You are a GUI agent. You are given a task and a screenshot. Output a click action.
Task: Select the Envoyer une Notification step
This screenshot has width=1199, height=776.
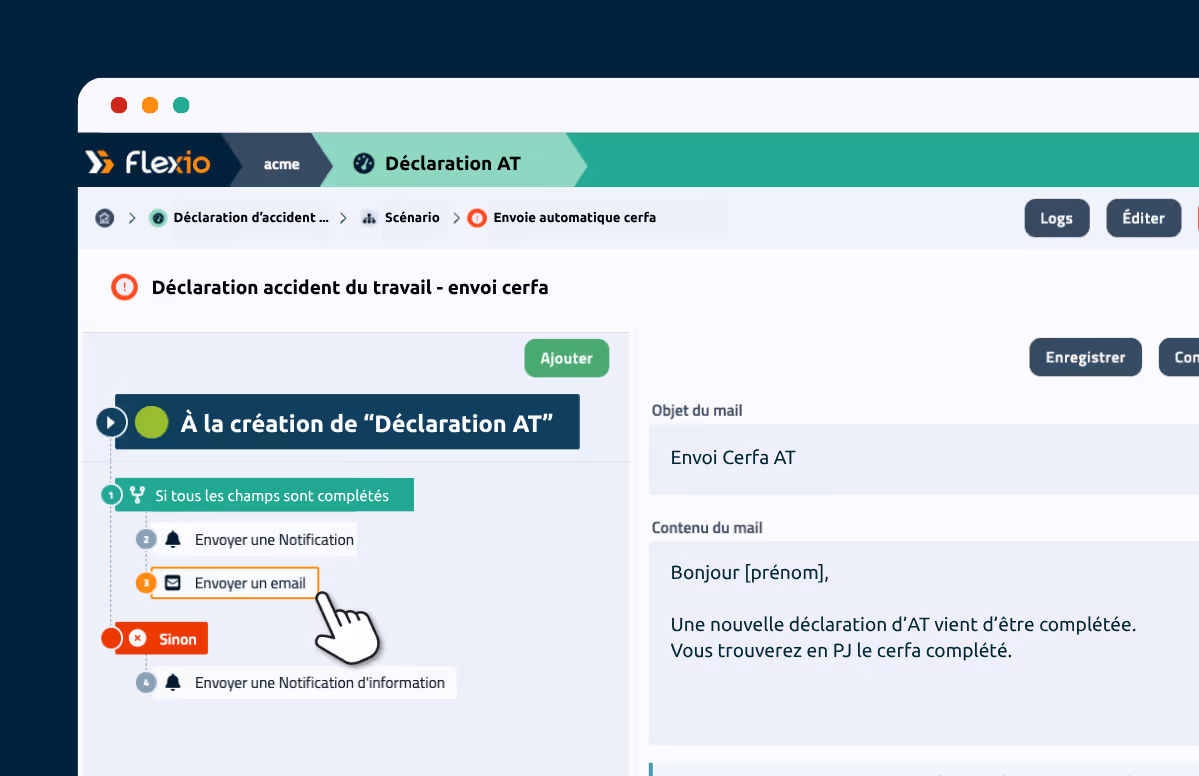click(255, 540)
